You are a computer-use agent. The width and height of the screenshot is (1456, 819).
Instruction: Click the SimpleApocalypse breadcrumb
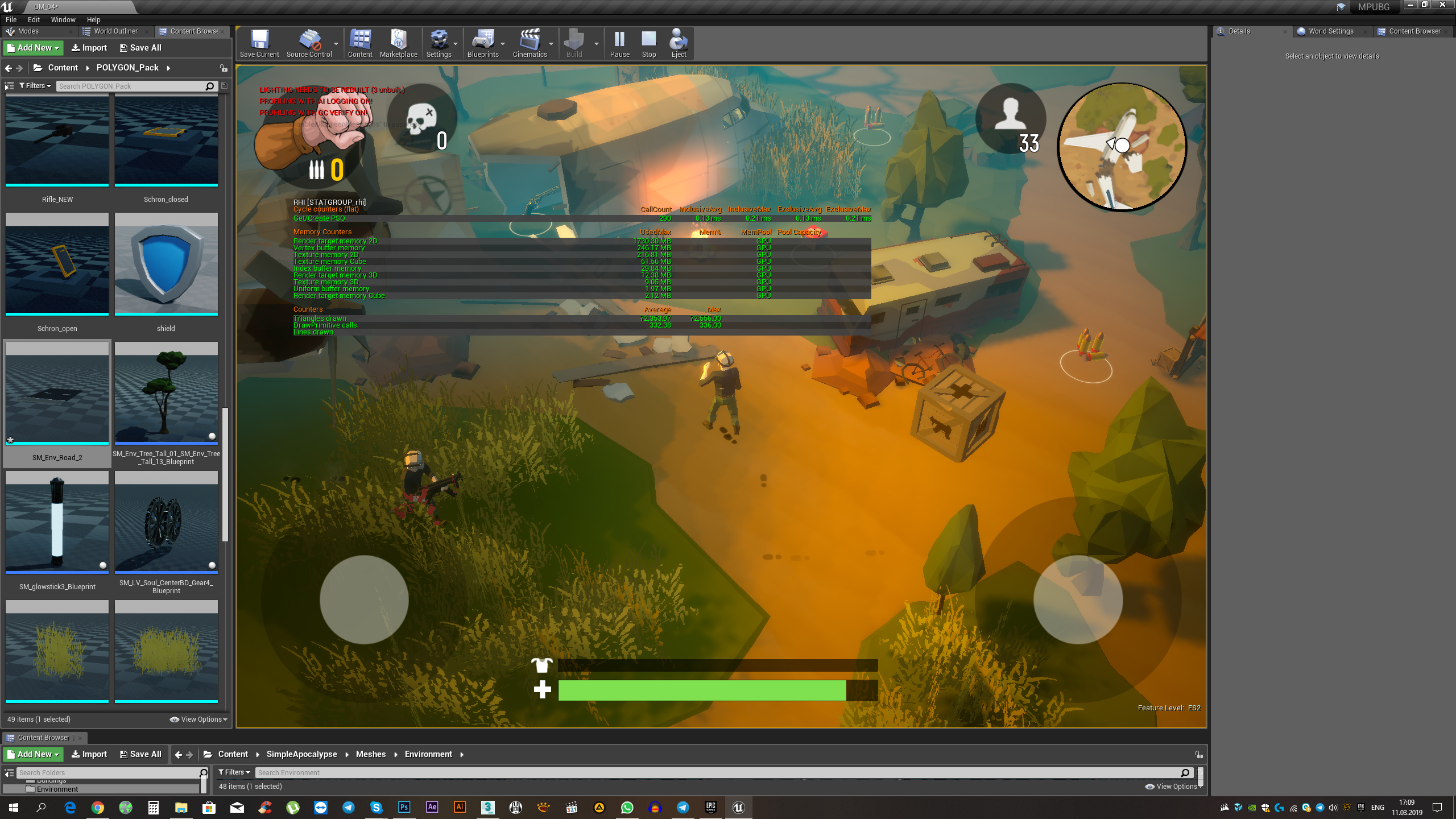(x=301, y=754)
